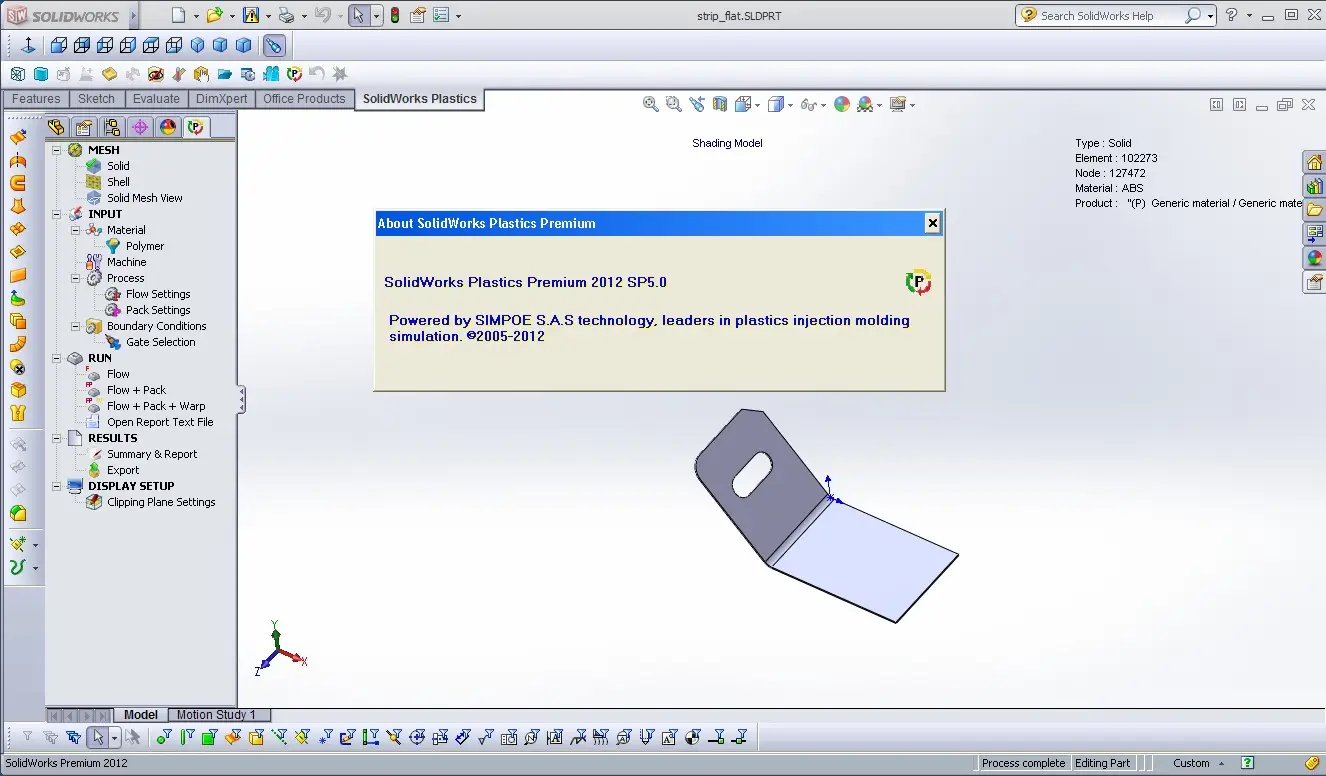Click the Editing Part status text
Image resolution: width=1326 pixels, height=776 pixels.
point(1103,763)
